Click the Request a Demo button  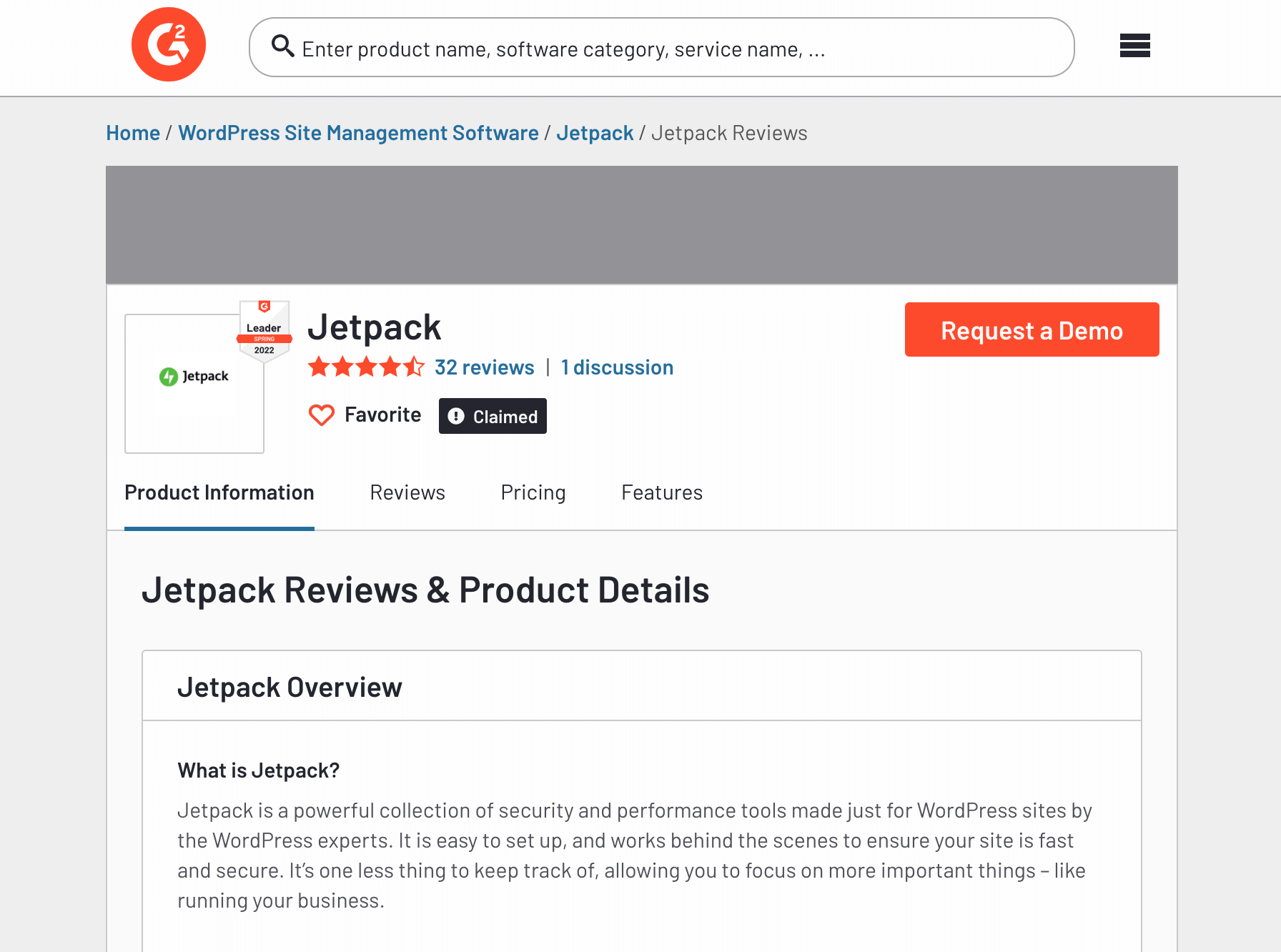1032,329
